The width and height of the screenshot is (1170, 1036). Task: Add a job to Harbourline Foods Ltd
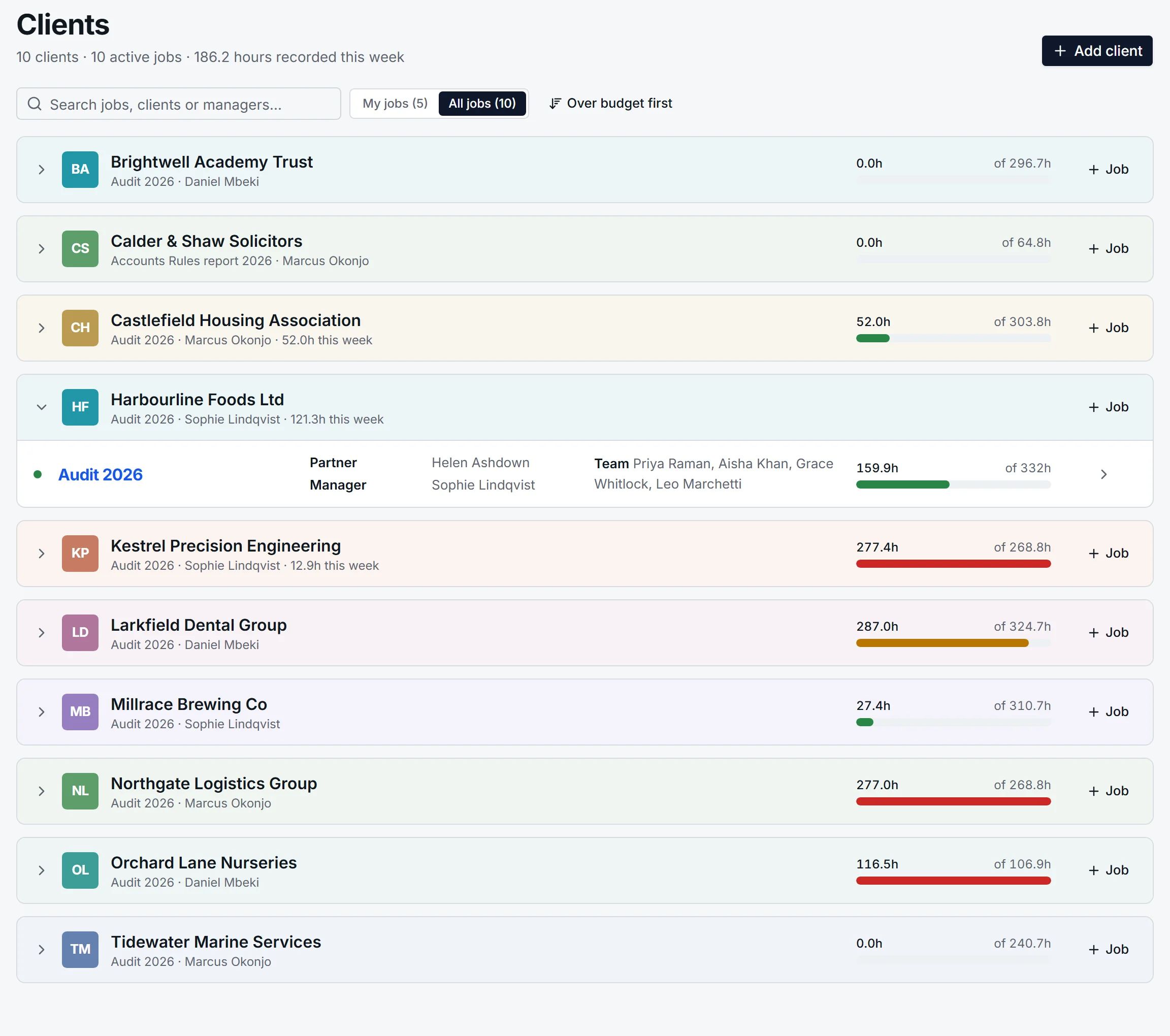pos(1108,407)
